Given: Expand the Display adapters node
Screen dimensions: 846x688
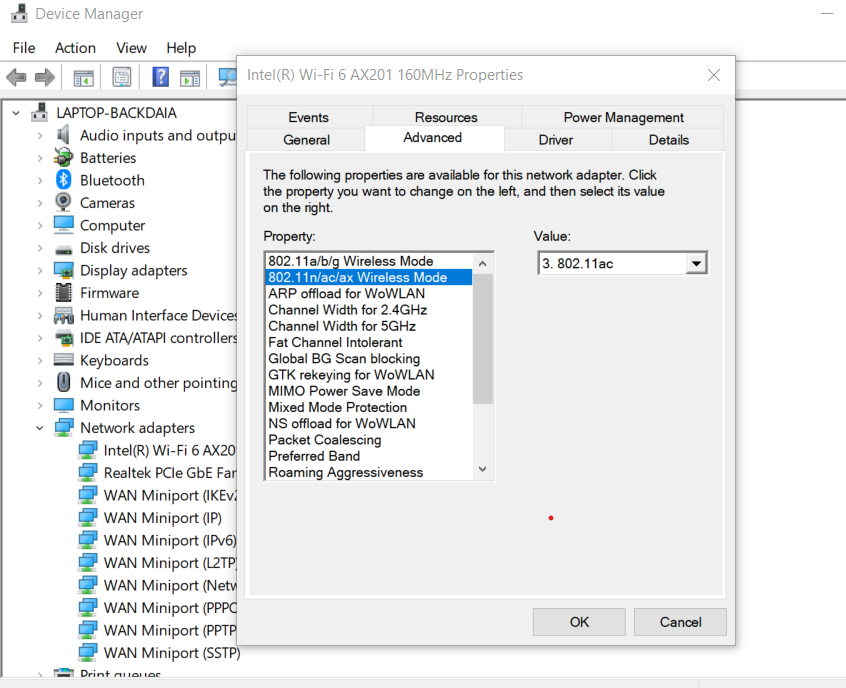Looking at the screenshot, I should click(x=40, y=271).
